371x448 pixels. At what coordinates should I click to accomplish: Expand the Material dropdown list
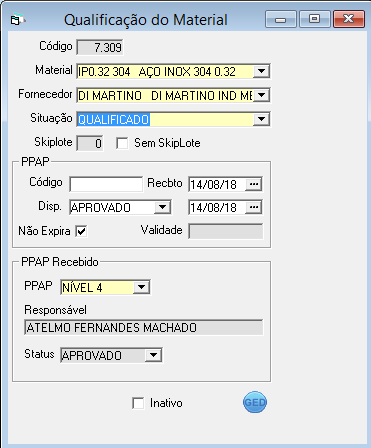click(x=261, y=71)
